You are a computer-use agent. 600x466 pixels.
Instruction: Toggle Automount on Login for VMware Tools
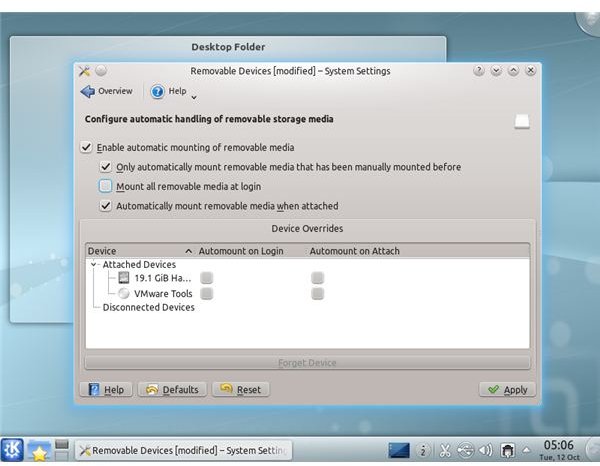207,293
